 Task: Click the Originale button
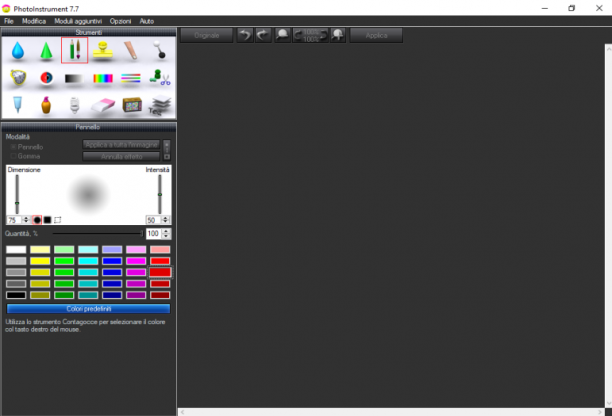206,36
